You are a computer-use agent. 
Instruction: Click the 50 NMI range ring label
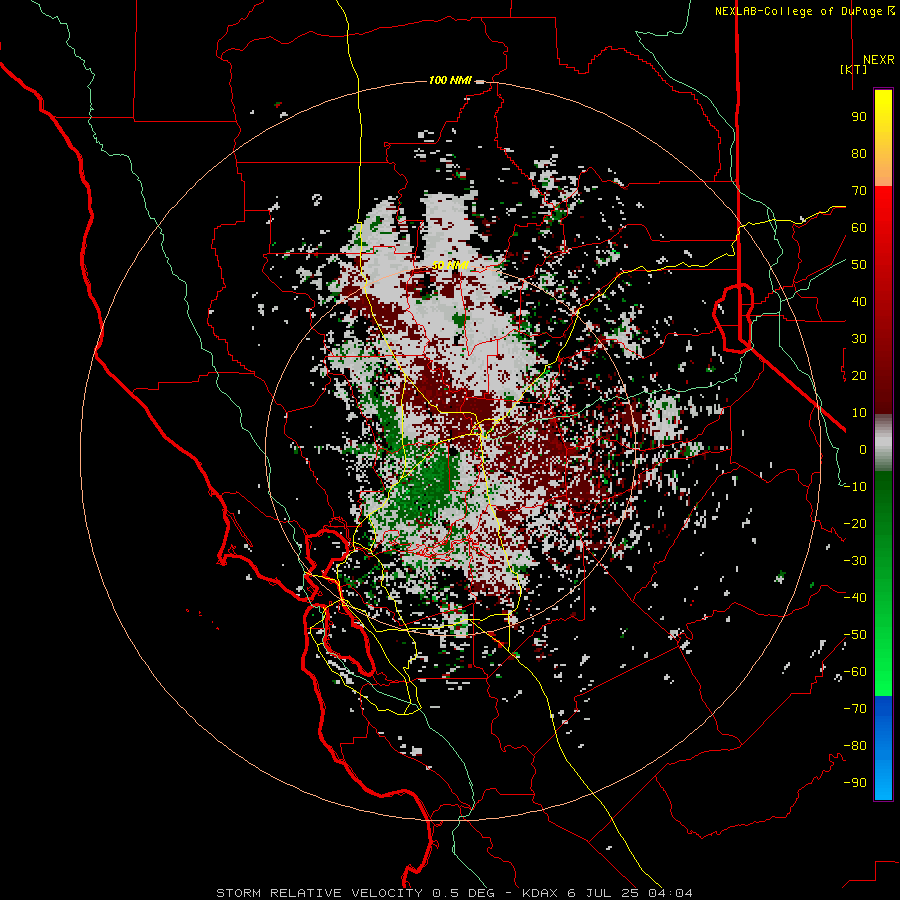(x=450, y=265)
